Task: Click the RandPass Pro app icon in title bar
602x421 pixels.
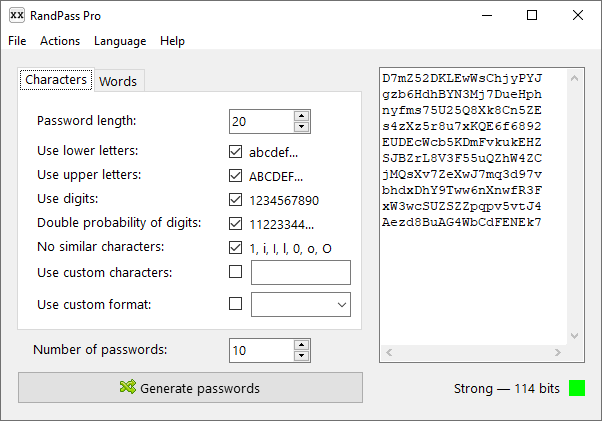Action: (x=17, y=15)
